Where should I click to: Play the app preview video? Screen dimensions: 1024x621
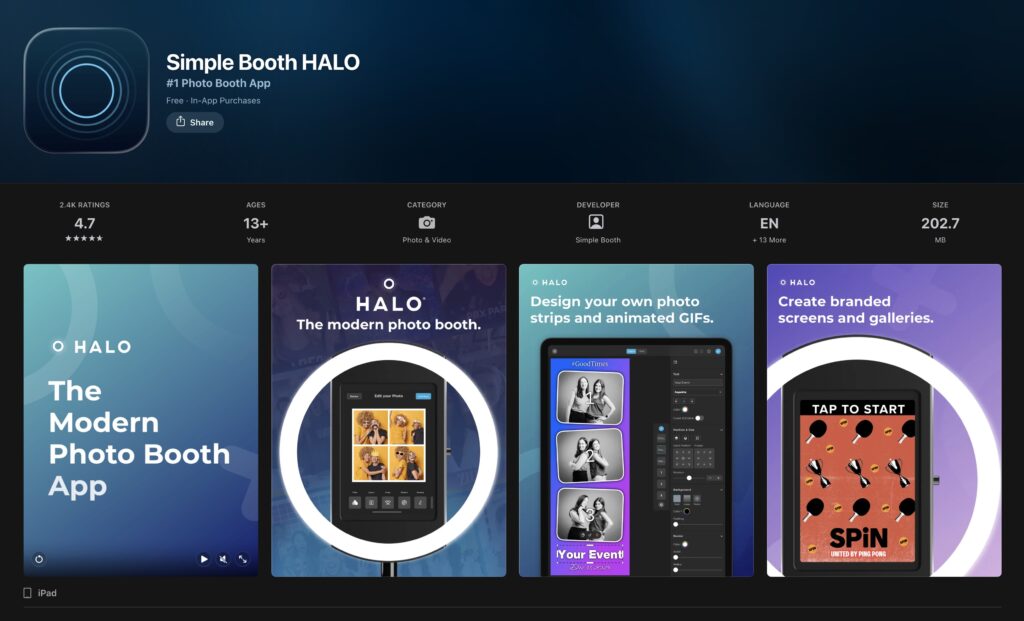(x=204, y=559)
